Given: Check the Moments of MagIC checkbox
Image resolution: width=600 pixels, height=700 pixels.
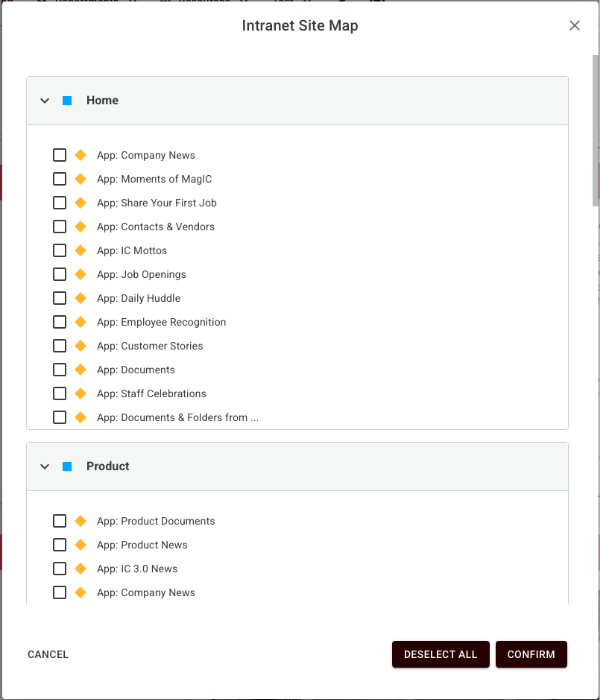Looking at the screenshot, I should (x=60, y=179).
